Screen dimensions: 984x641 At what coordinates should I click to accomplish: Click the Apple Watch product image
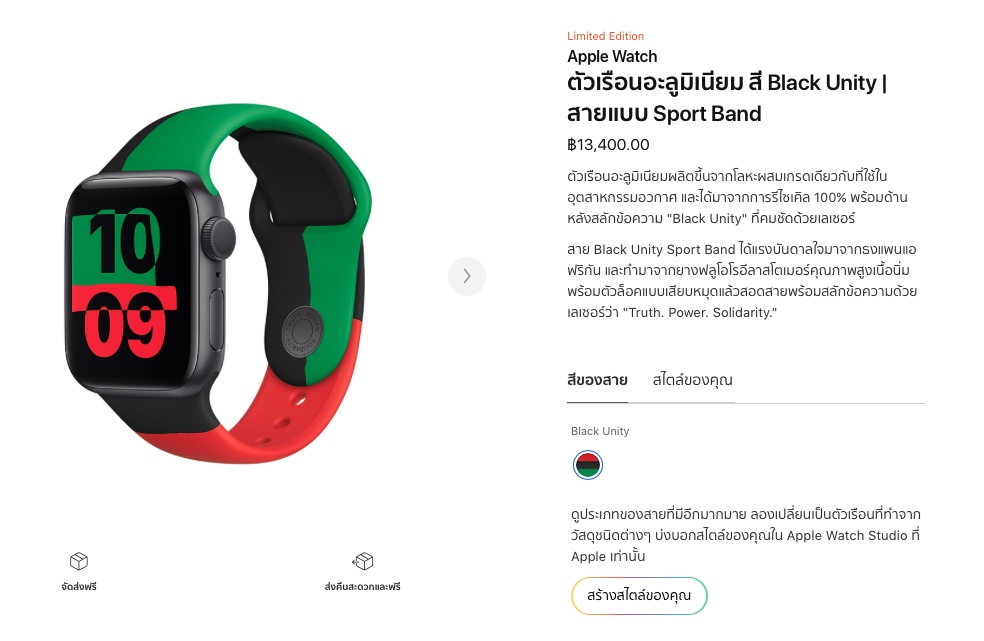(x=218, y=283)
